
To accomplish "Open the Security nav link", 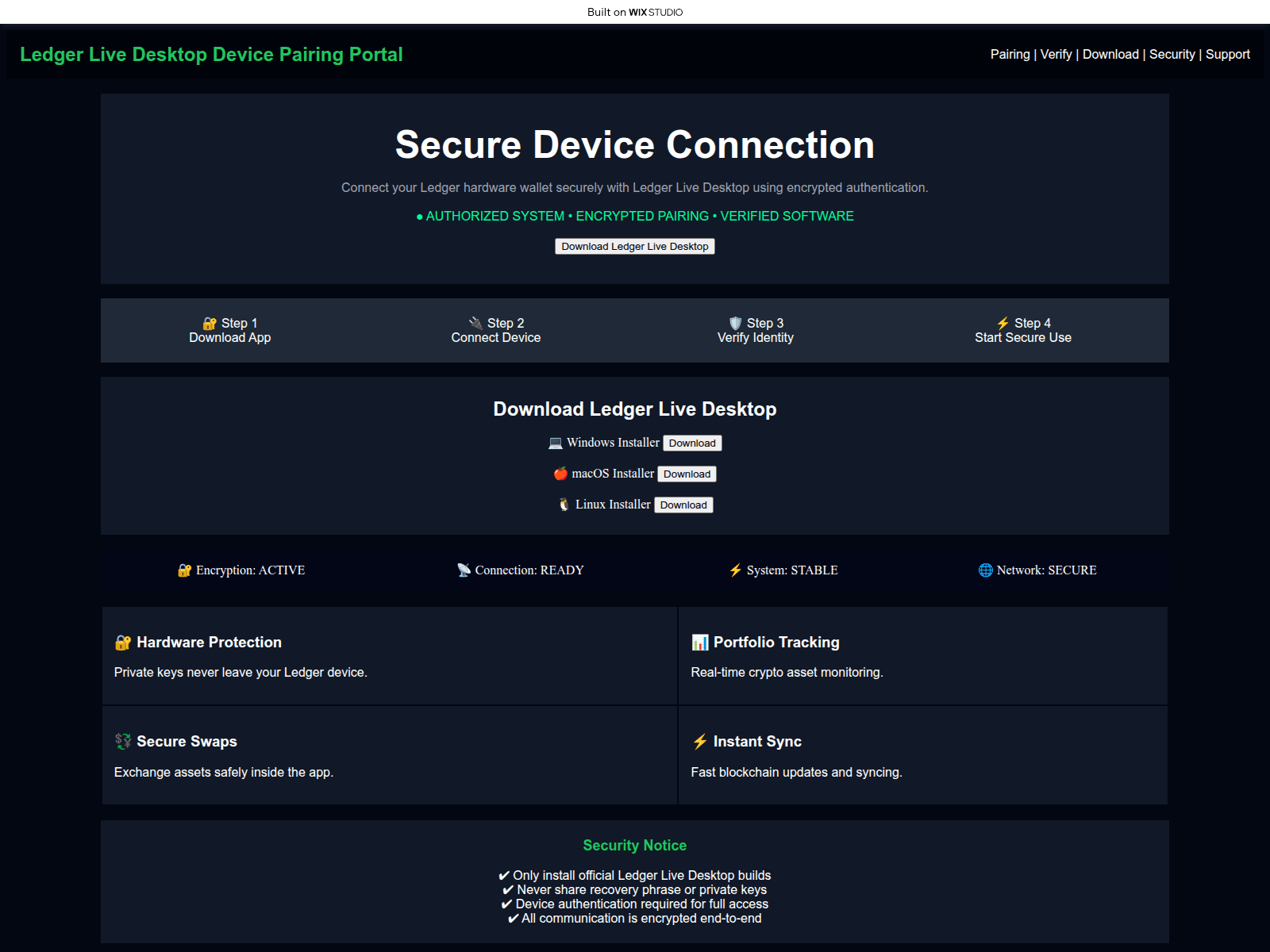I will pos(1172,54).
